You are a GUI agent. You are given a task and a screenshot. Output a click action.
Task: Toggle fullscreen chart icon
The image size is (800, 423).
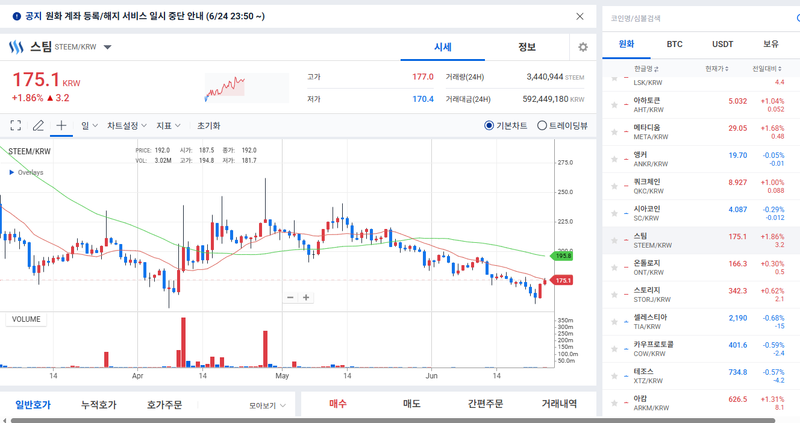pos(16,126)
